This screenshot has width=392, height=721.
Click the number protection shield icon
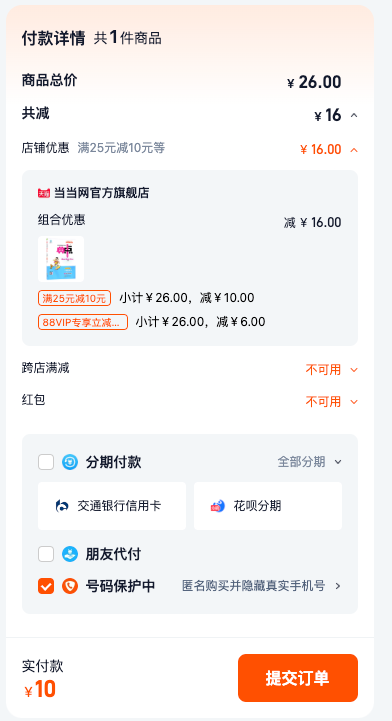[x=70, y=586]
